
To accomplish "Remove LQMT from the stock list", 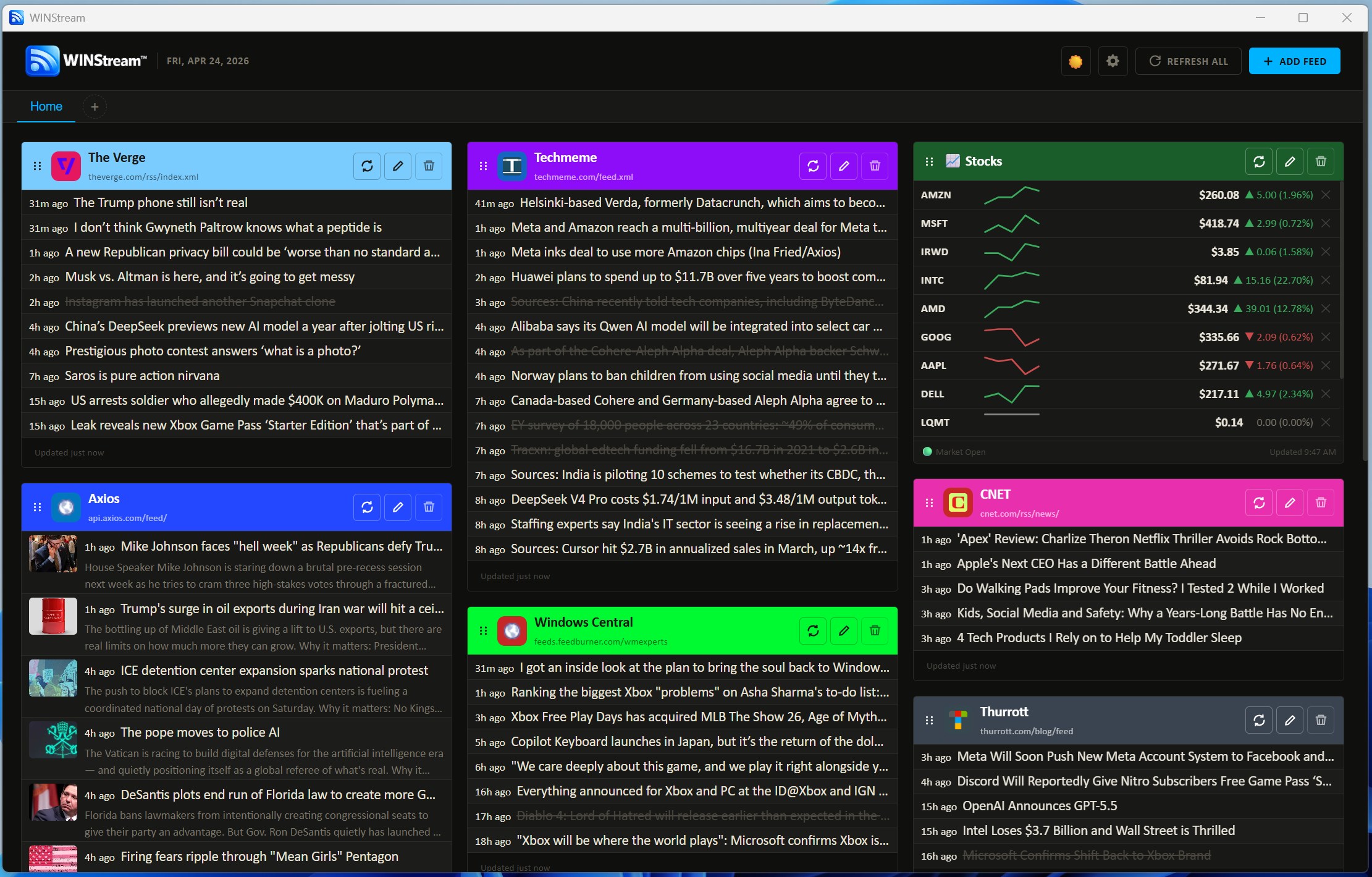I will click(1326, 422).
